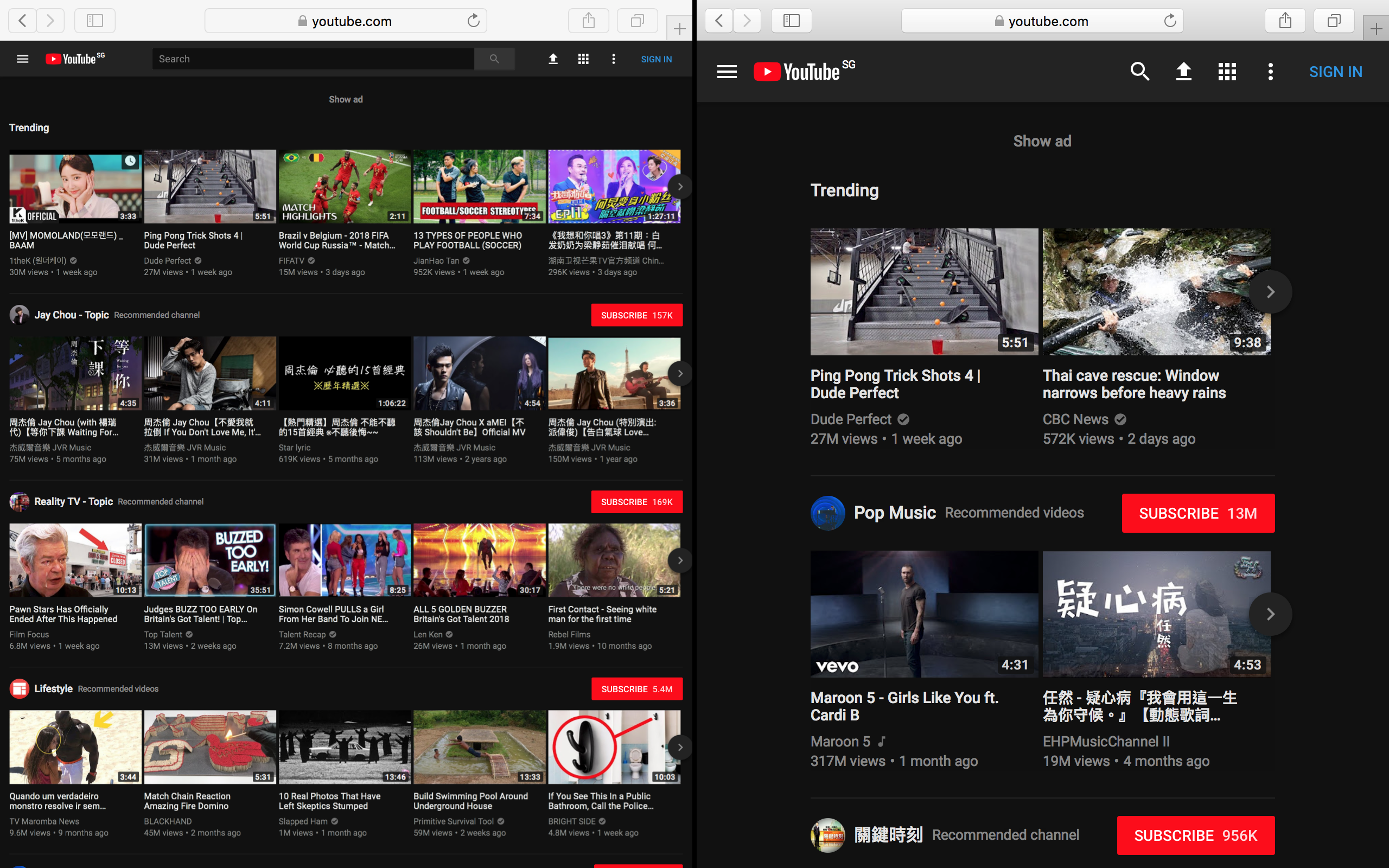
Task: Click address bar in left Safari window
Action: coord(346,21)
